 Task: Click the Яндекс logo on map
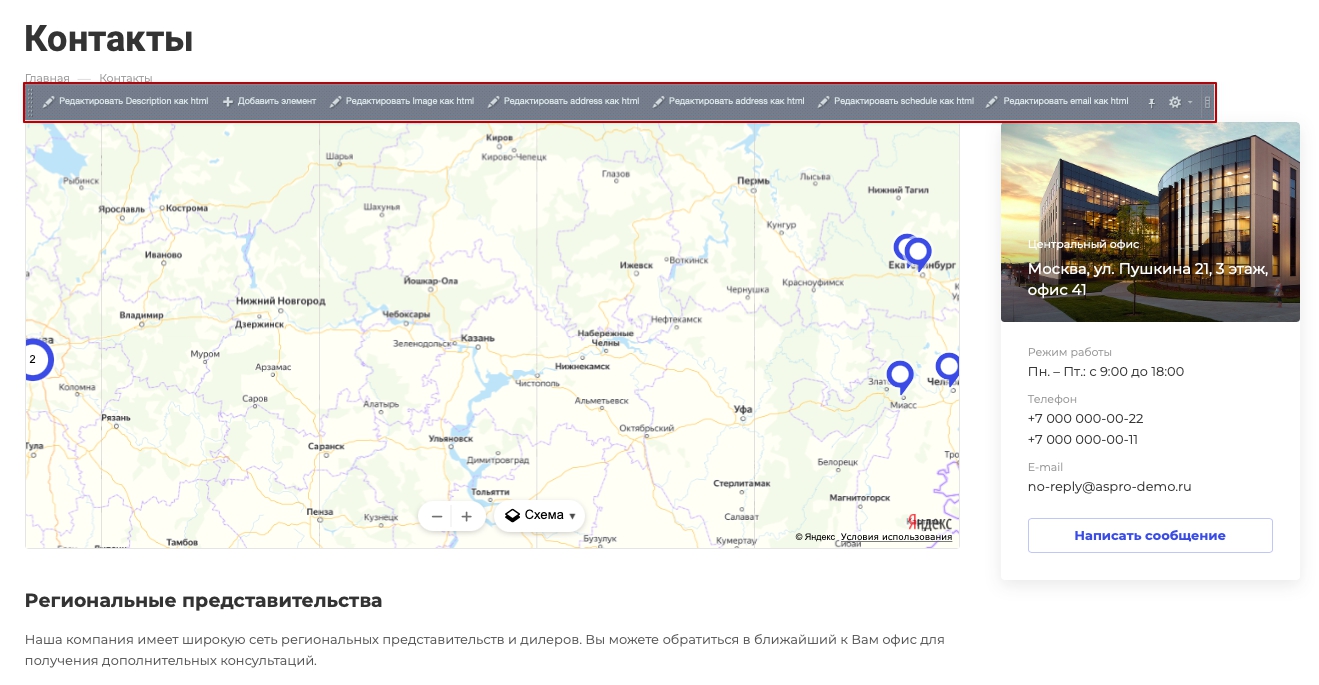(x=929, y=522)
